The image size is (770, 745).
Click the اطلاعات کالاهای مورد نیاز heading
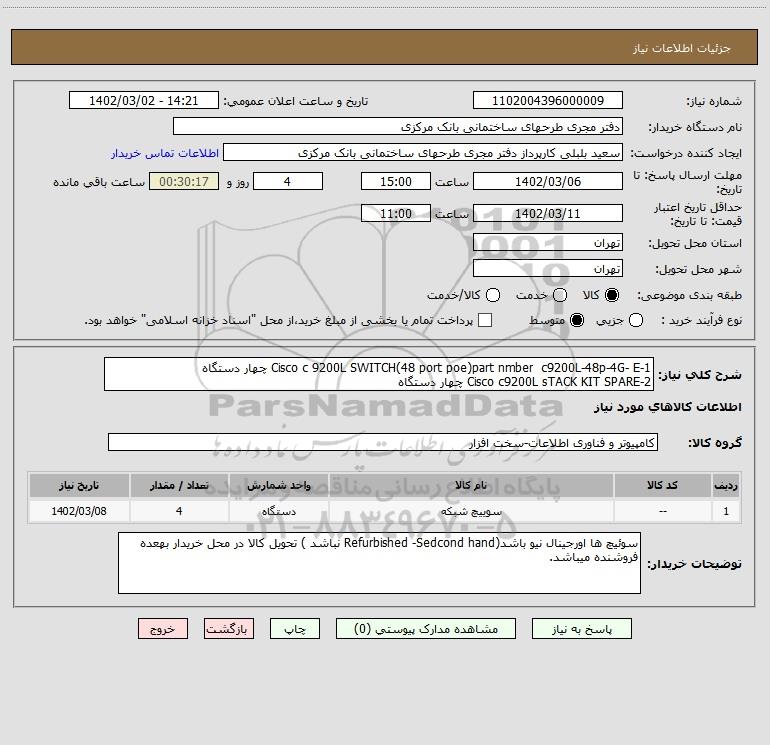click(668, 407)
